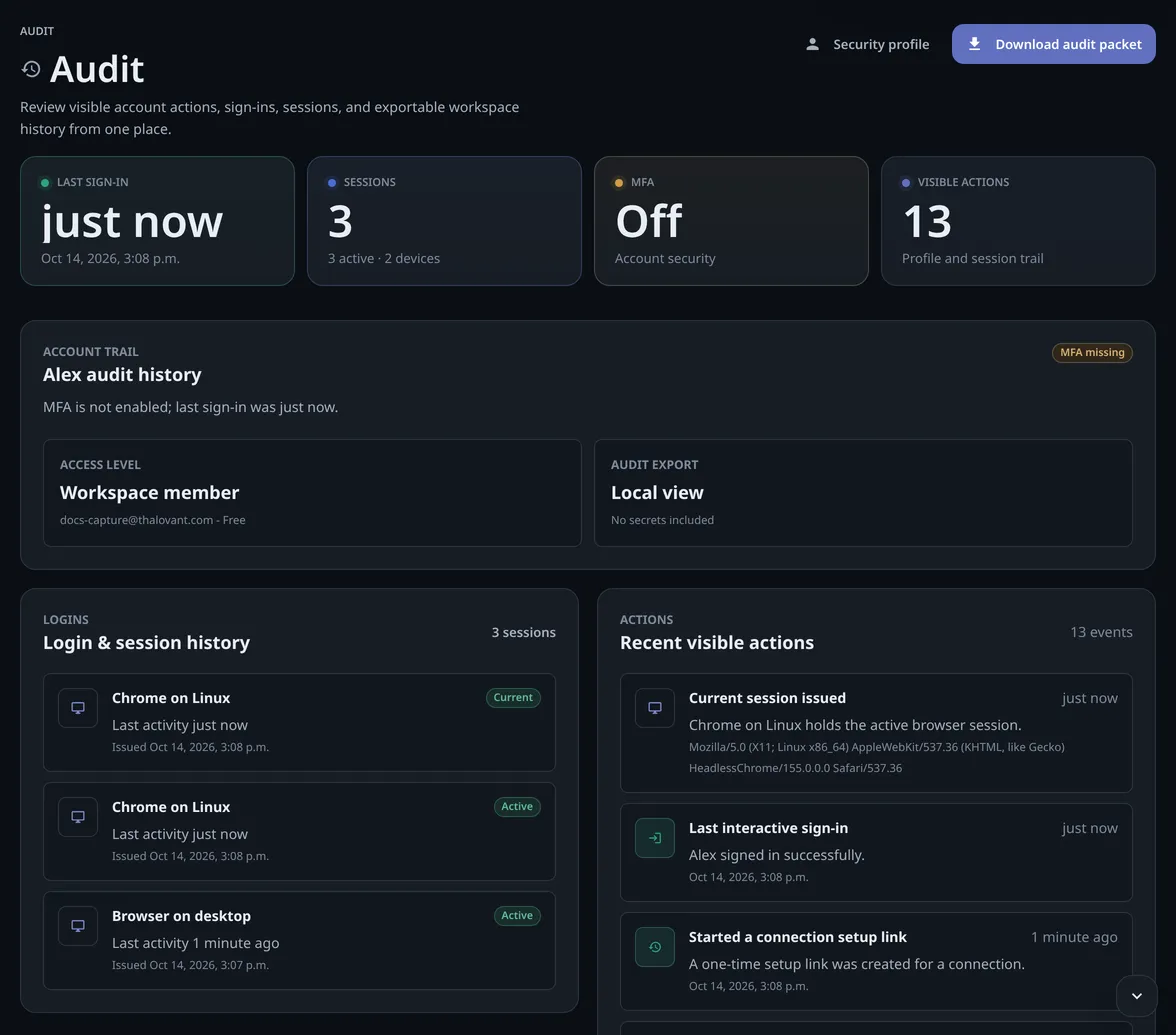Click 'Last activity 1 minute ago' text
The height and width of the screenshot is (1035, 1176).
pos(196,943)
